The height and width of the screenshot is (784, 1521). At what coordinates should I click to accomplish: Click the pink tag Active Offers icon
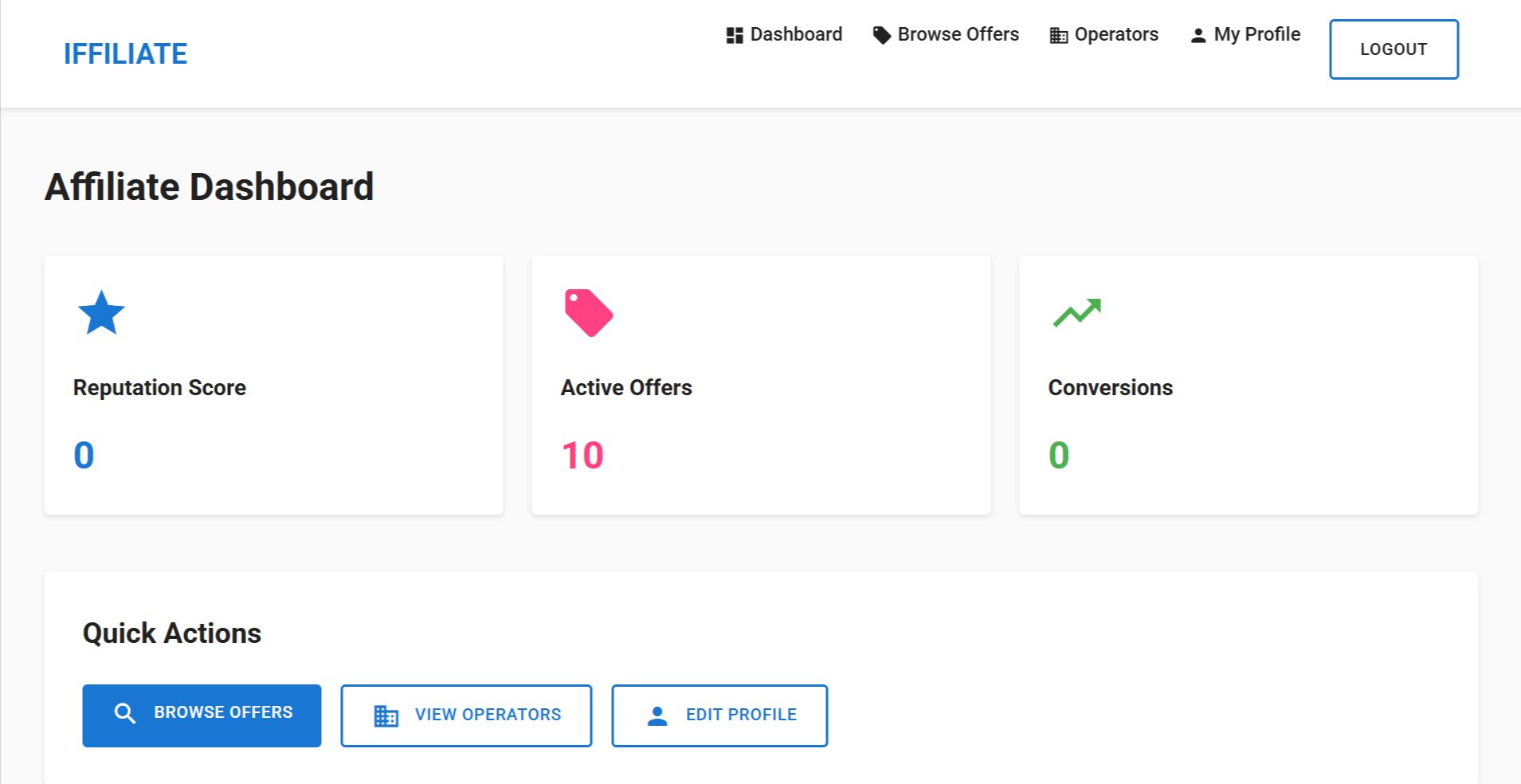pyautogui.click(x=589, y=313)
